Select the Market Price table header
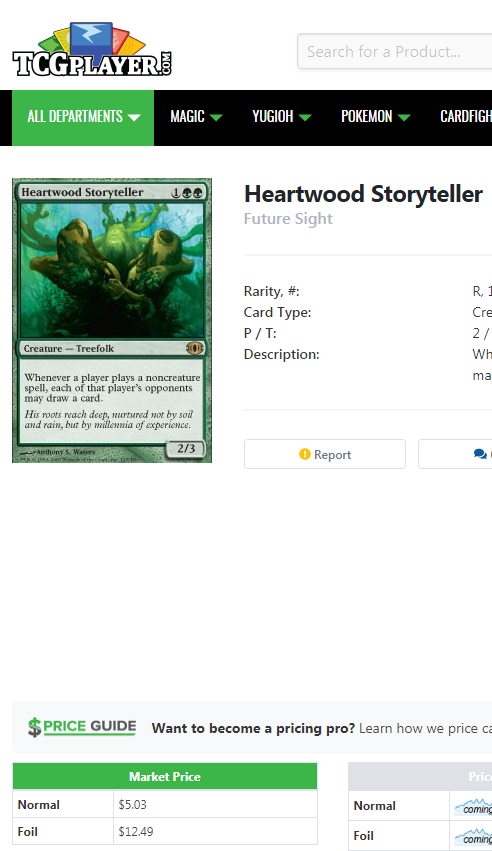This screenshot has height=851, width=492. [x=165, y=777]
